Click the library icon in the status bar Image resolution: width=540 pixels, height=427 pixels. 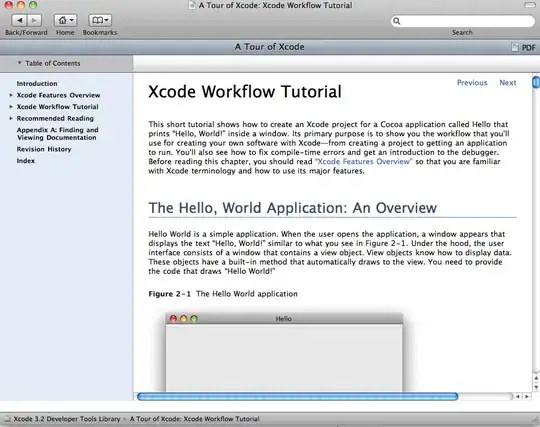click(7, 419)
